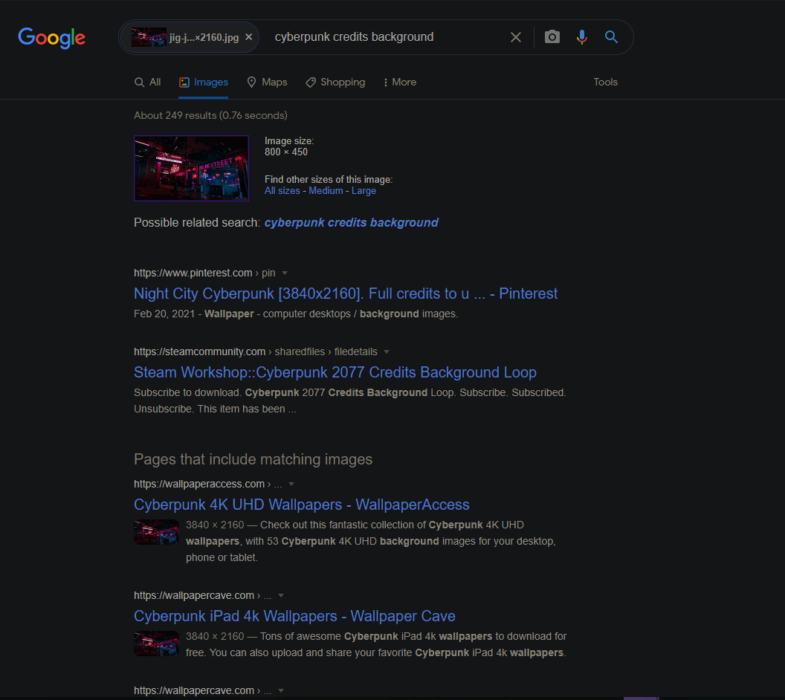785x700 pixels.
Task: Click the 'Pages that include matching images' heading
Action: click(x=253, y=459)
